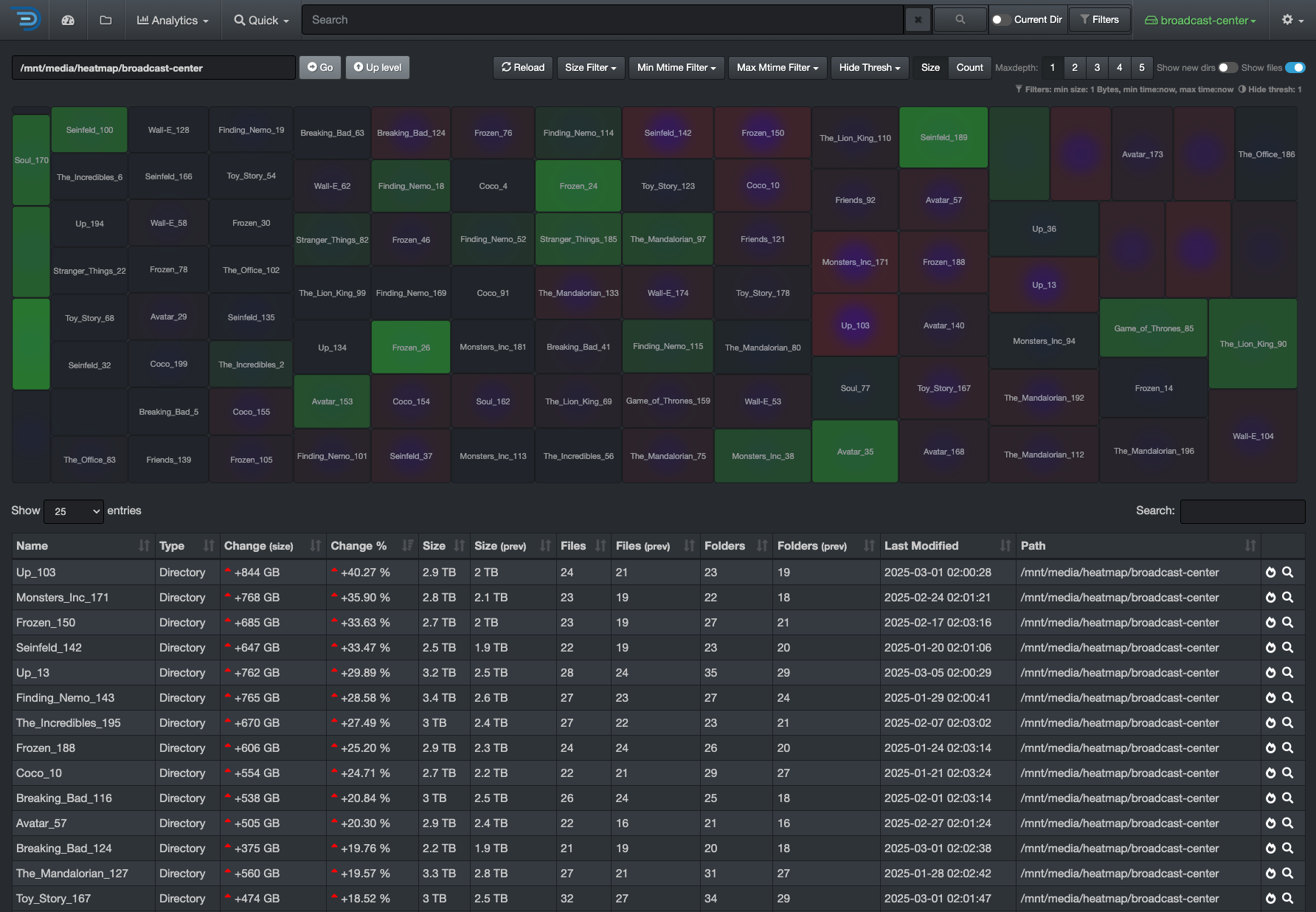
Task: Click the fire icon in Up_103 row
Action: click(1270, 573)
